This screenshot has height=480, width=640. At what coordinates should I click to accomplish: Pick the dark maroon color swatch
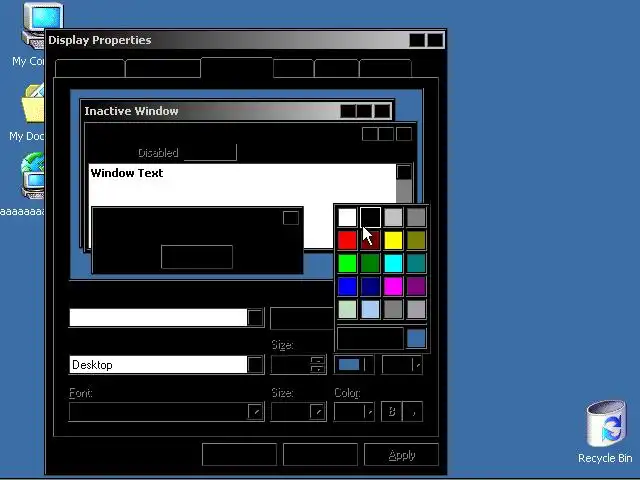(x=370, y=240)
